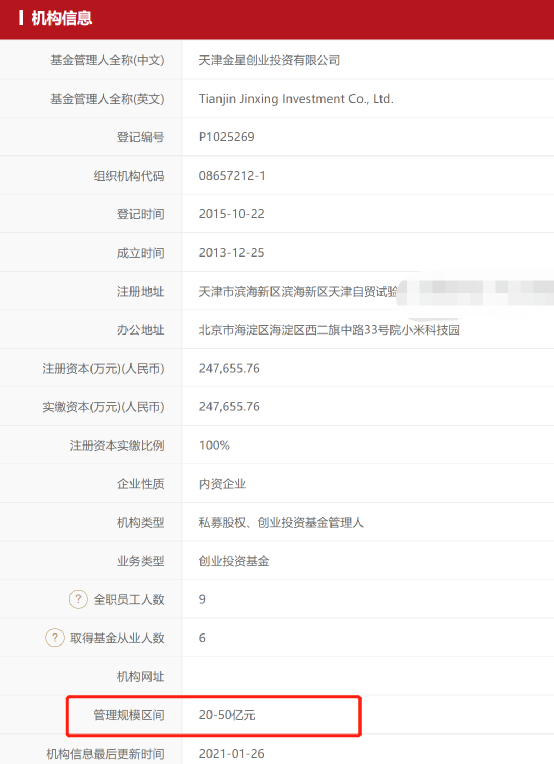Screen dimensions: 554x764
Task: Click paid-in capital value beside 实缴资本(万元)
Action: click(229, 407)
